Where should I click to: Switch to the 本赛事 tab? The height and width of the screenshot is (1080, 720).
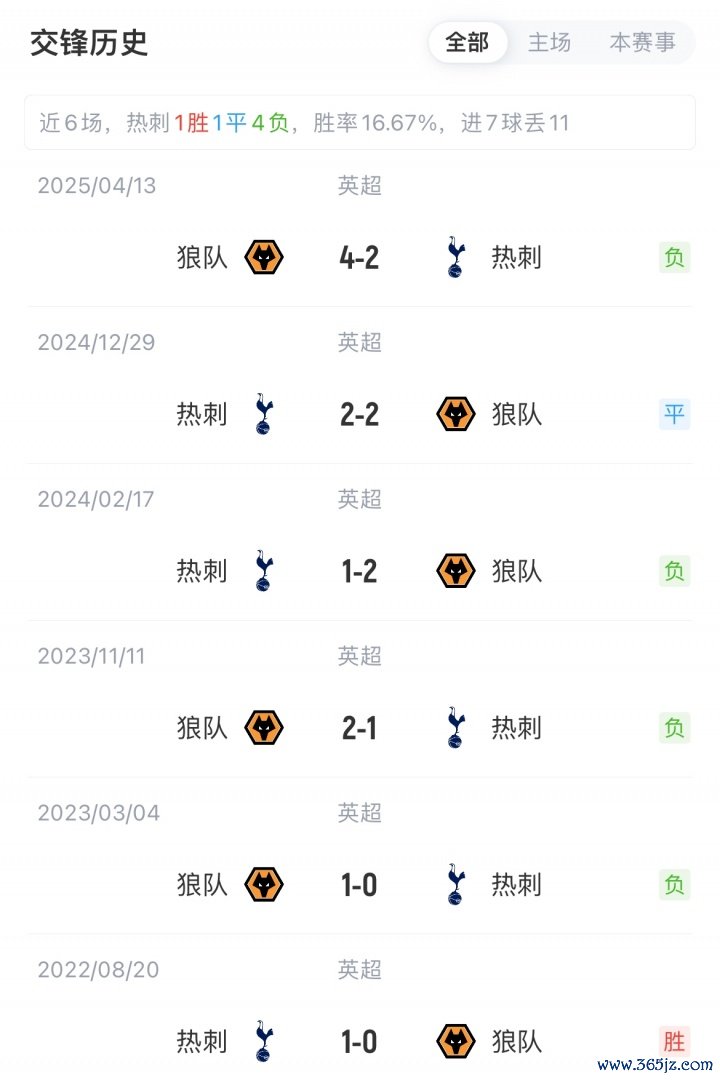point(642,42)
